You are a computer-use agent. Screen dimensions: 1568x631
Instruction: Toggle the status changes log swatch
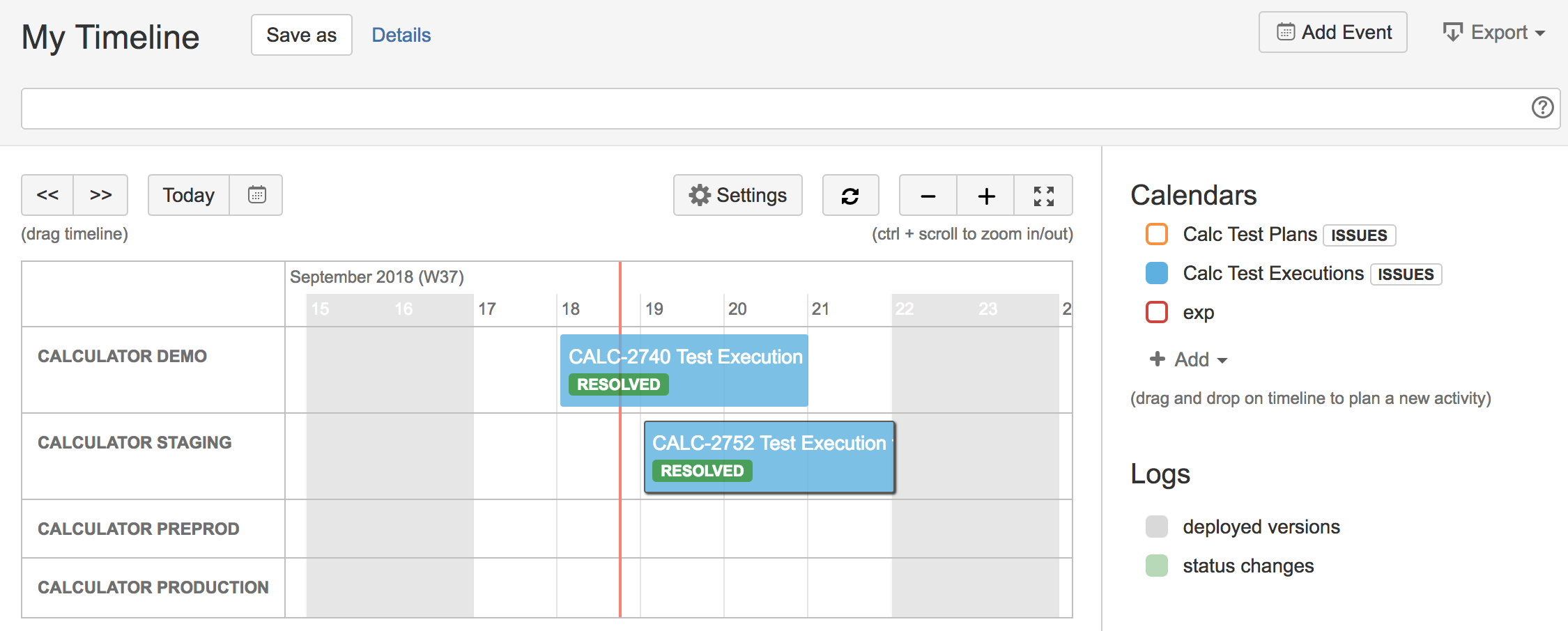(1157, 566)
